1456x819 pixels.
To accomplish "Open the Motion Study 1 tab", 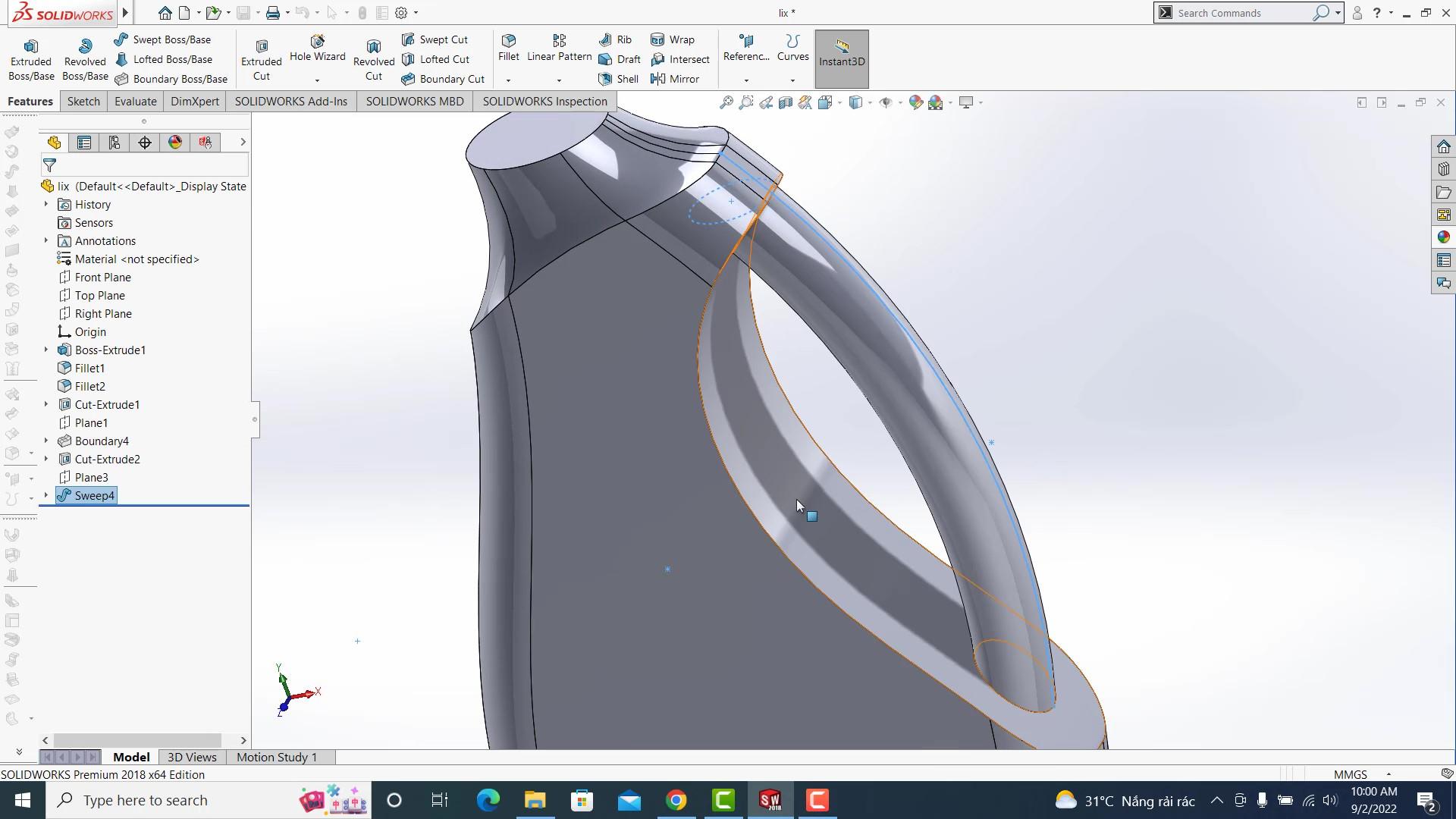I will 276,756.
